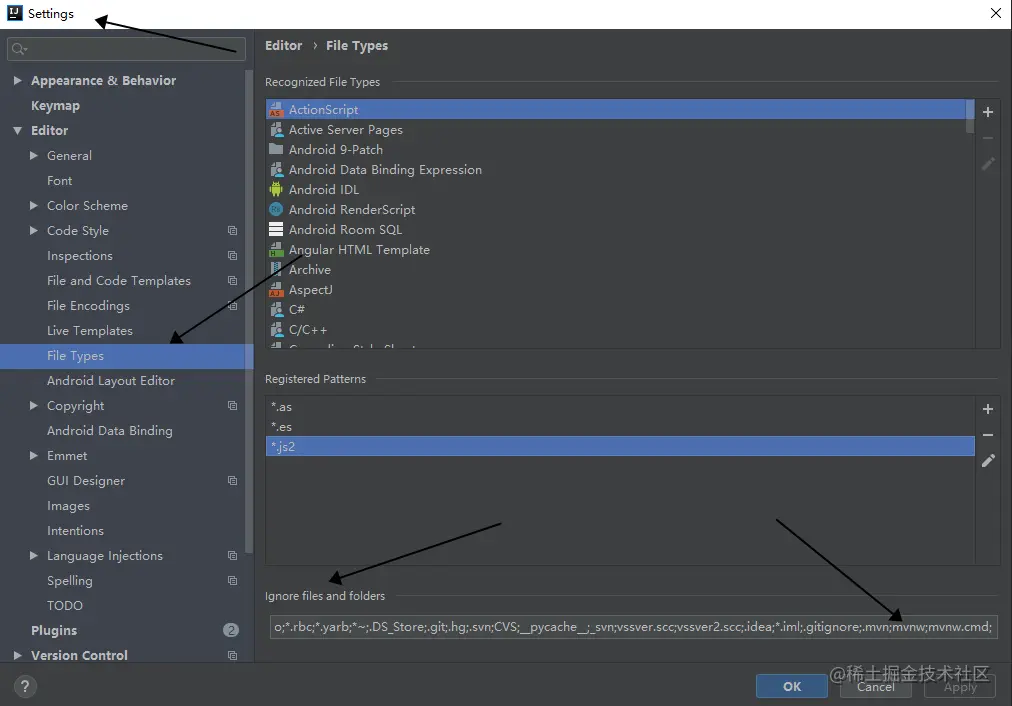The width and height of the screenshot is (1012, 706).
Task: Open Android Data Binding settings
Action: tap(110, 430)
